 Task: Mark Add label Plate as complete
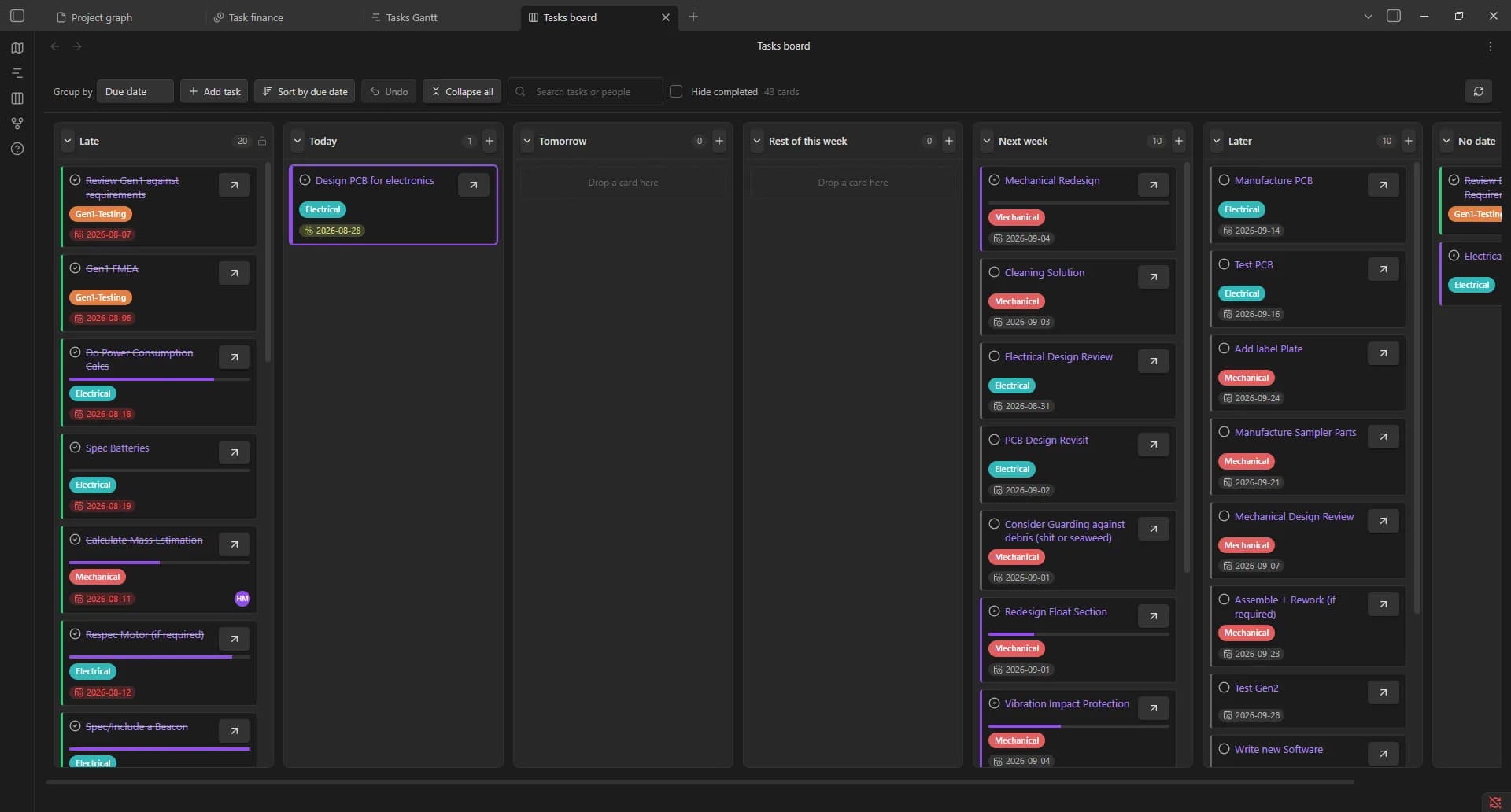[x=1224, y=349]
